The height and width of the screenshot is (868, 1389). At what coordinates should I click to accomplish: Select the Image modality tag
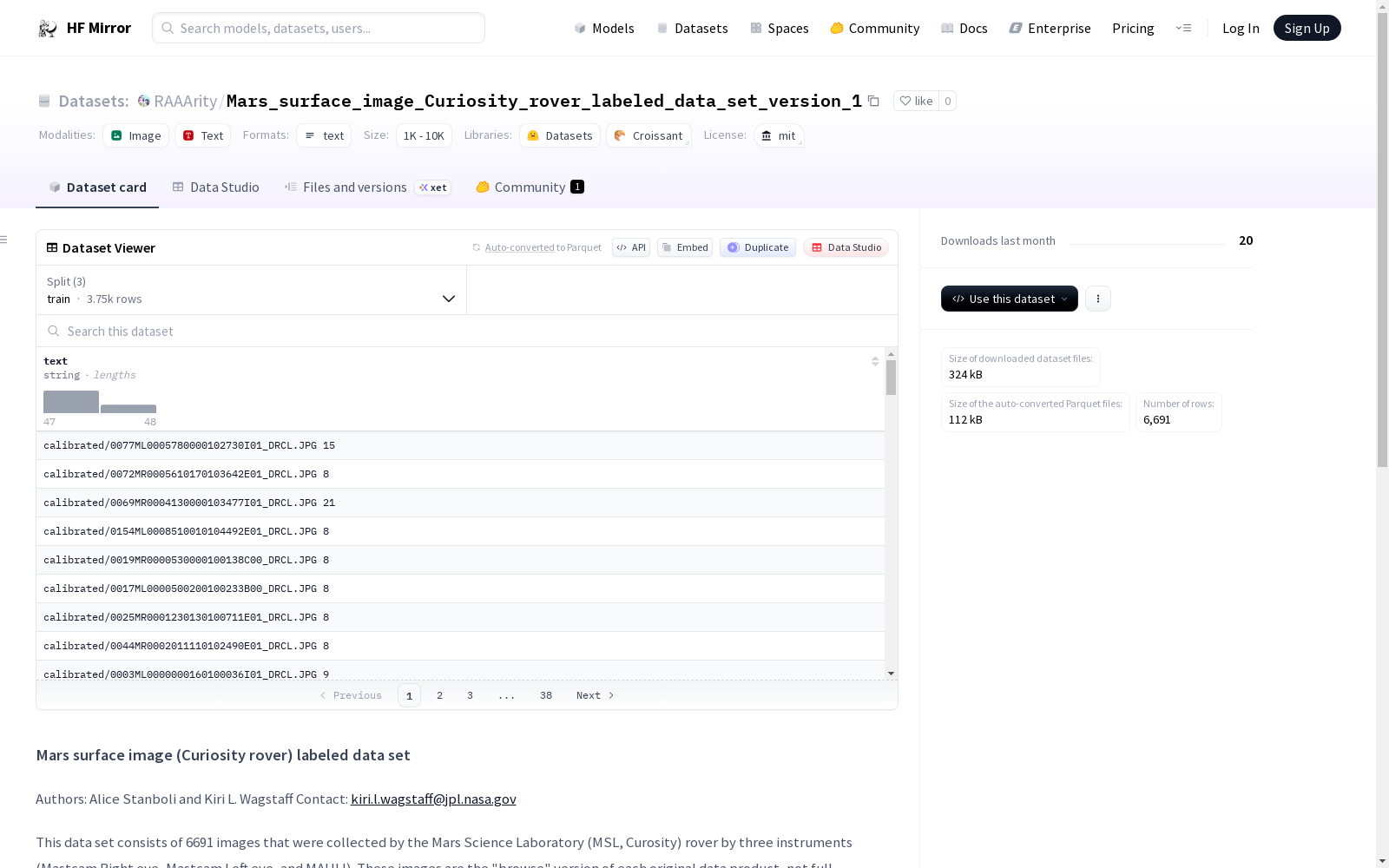(x=136, y=135)
